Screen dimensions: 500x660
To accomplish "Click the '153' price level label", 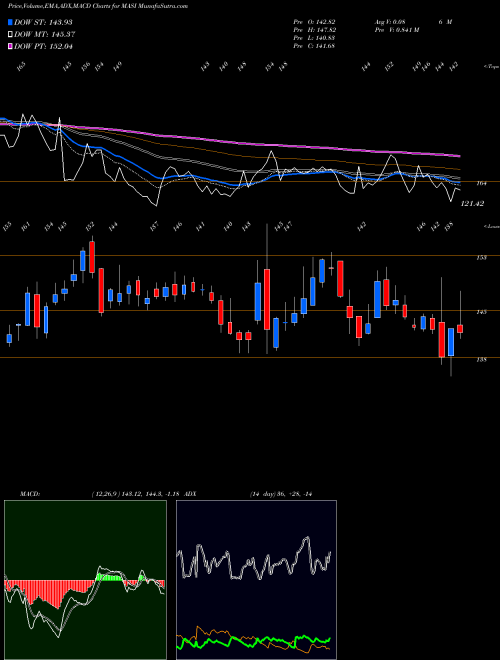I will pyautogui.click(x=482, y=258).
